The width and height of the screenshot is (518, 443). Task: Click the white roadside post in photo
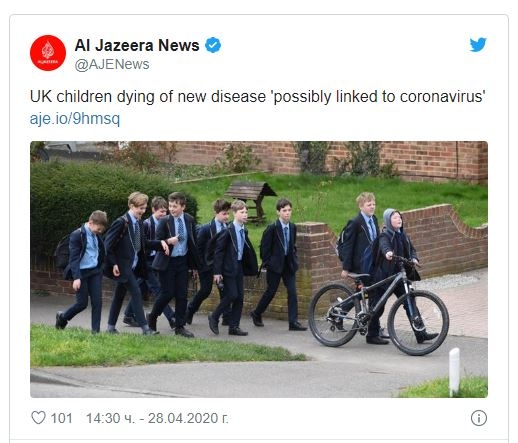(x=454, y=372)
